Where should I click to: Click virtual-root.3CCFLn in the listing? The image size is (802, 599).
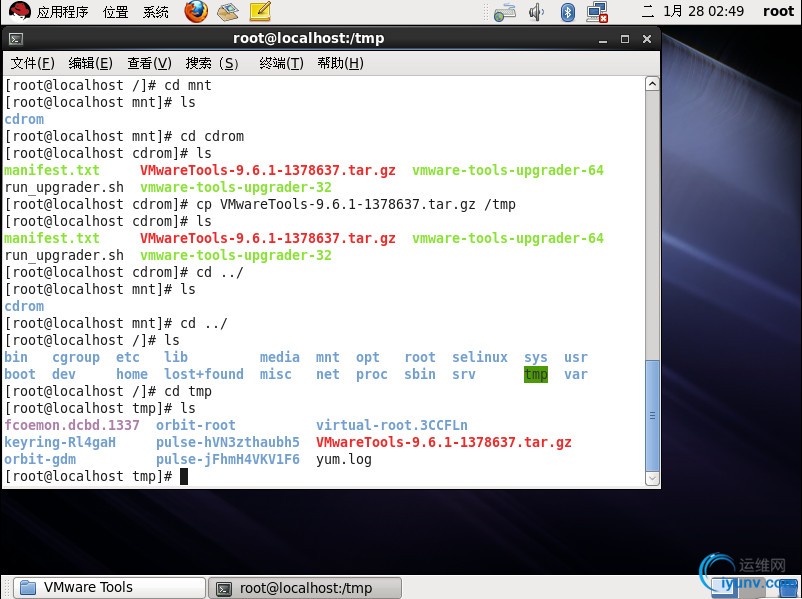[x=392, y=425]
